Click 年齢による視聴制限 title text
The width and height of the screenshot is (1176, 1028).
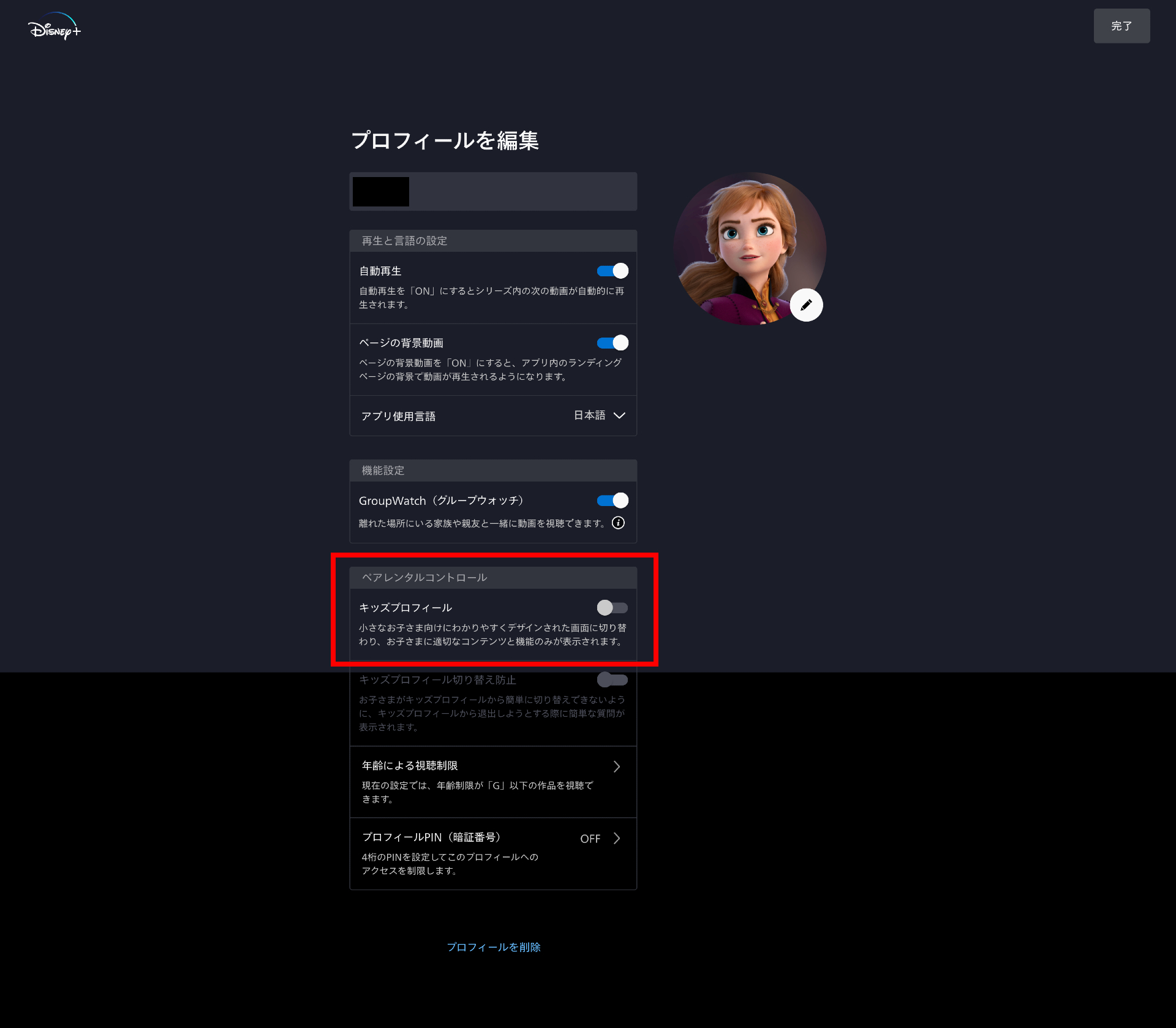coord(410,766)
